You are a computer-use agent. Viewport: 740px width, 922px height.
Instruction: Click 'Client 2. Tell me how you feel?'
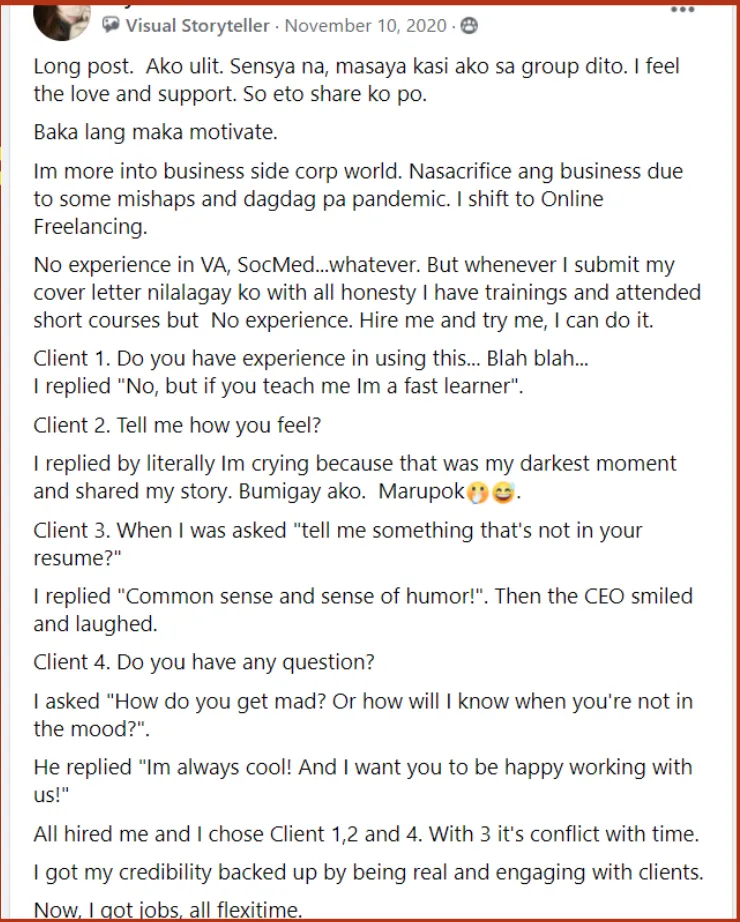177,425
